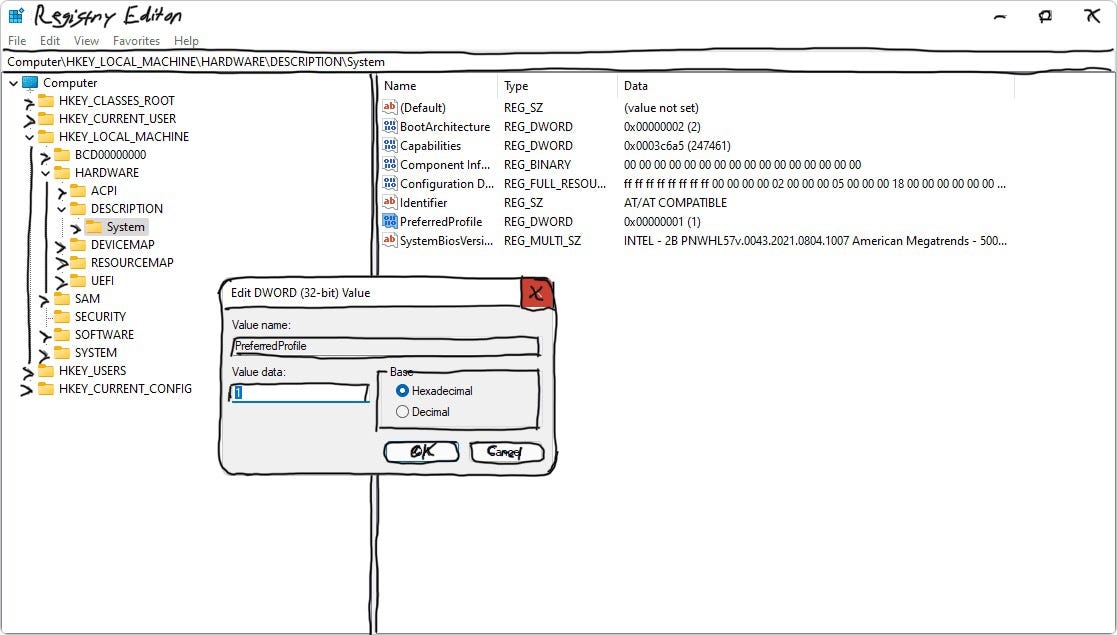Open the View menu
The image size is (1117, 635).
point(85,41)
